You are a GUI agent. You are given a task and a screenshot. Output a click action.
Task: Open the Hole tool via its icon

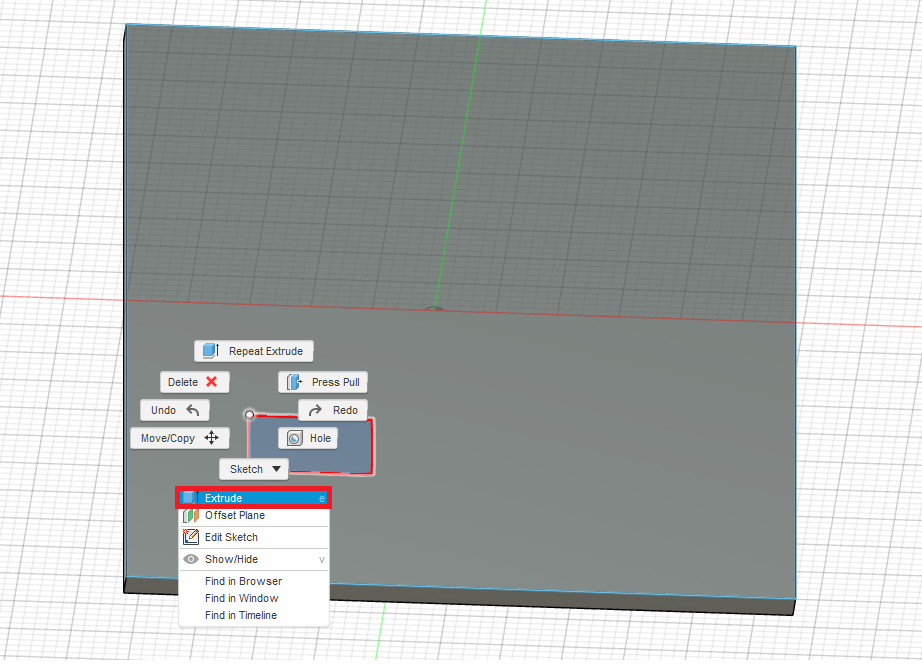[293, 437]
